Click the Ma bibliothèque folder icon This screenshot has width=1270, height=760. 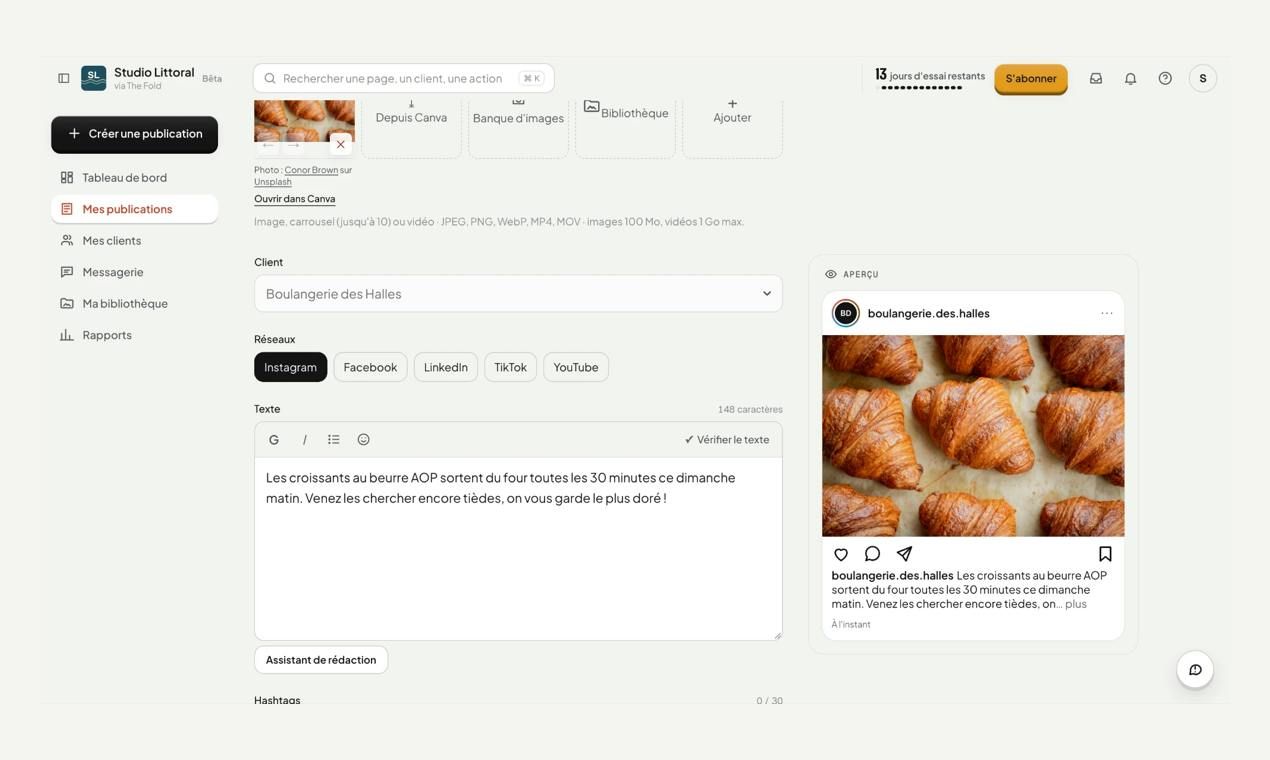tap(67, 303)
